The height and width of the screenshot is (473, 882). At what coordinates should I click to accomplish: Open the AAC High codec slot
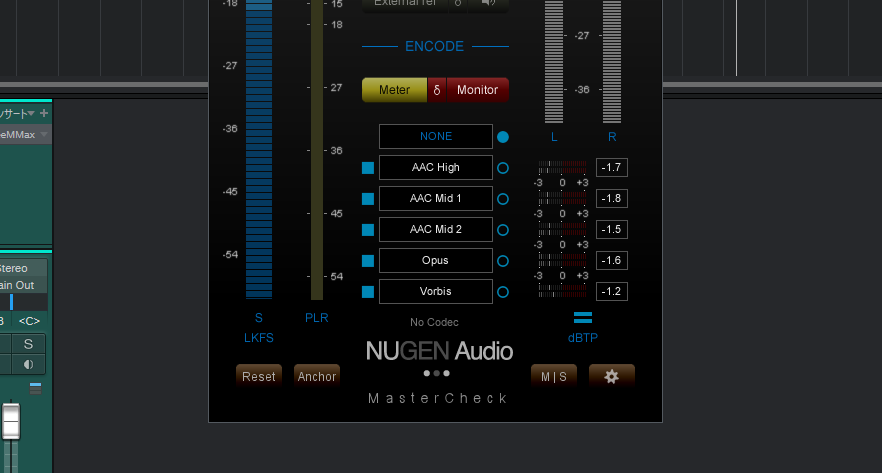436,168
